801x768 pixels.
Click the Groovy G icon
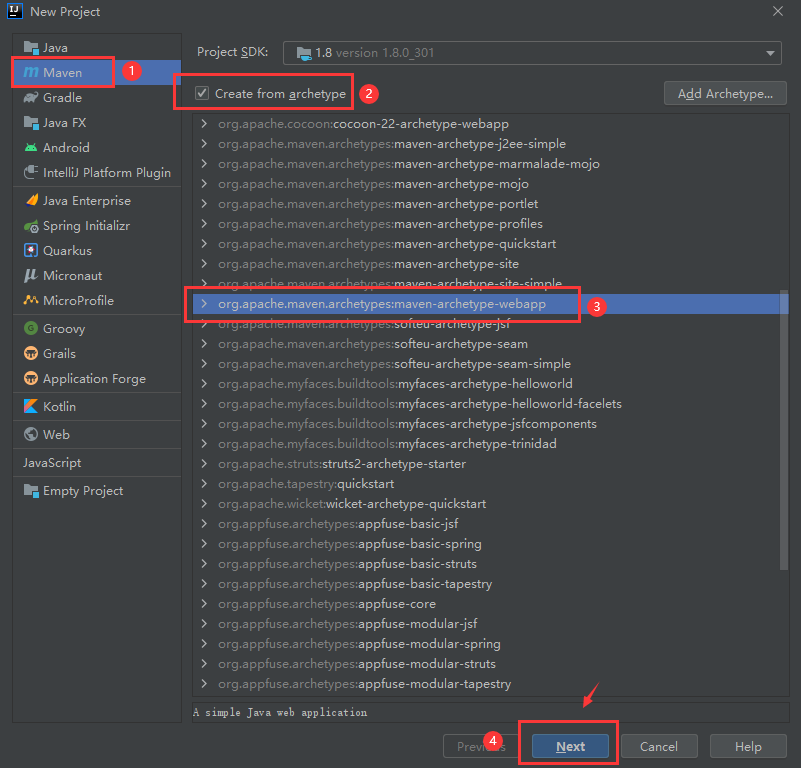tap(31, 328)
